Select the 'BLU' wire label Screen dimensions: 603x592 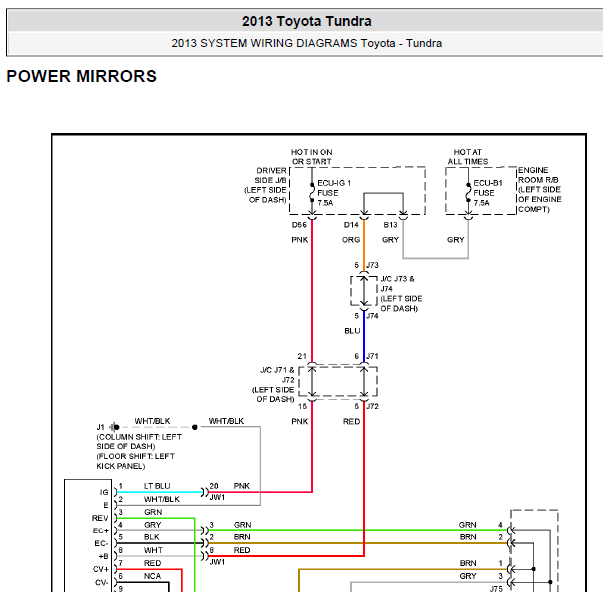point(352,331)
